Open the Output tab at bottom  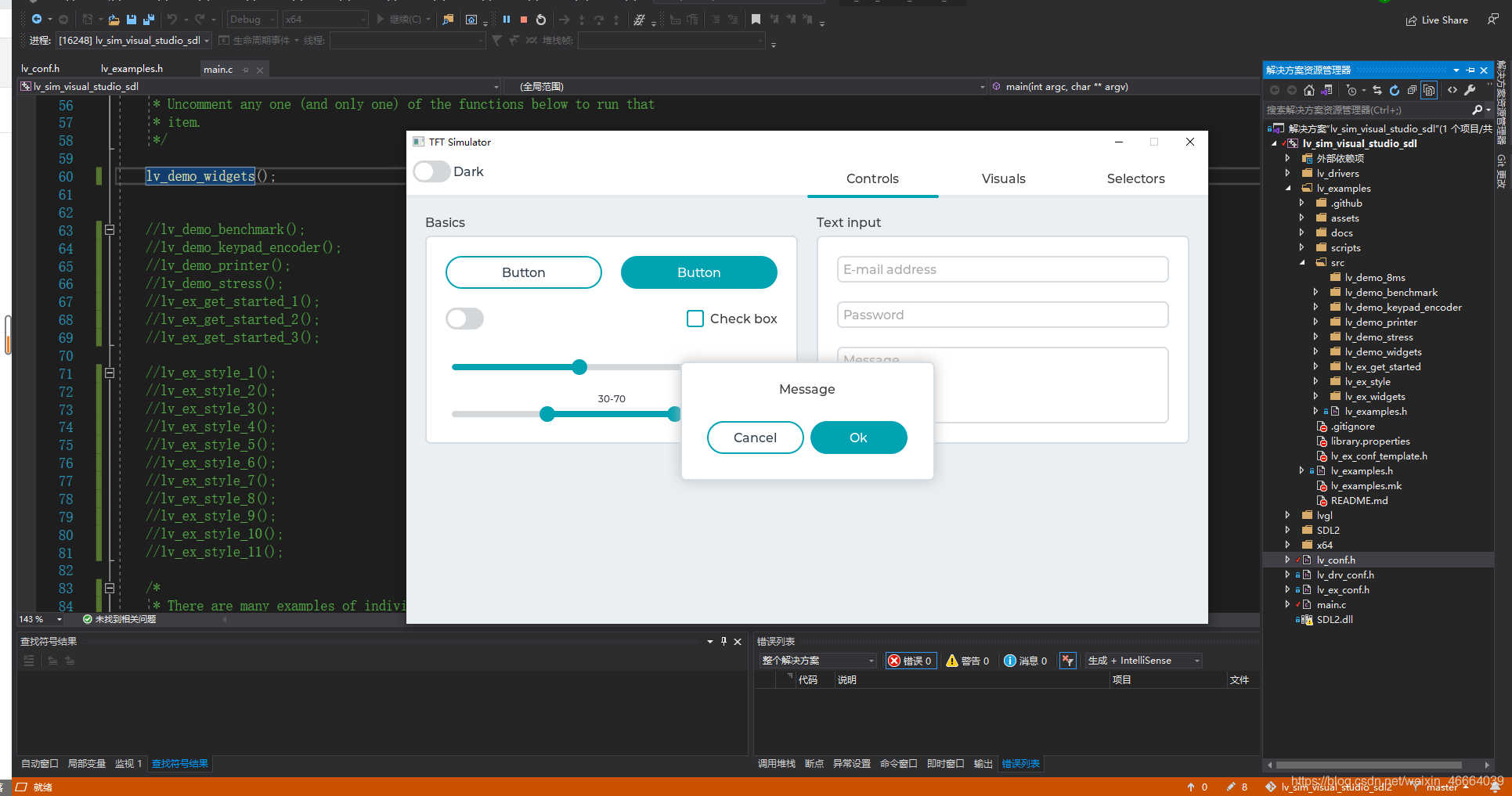[x=983, y=764]
